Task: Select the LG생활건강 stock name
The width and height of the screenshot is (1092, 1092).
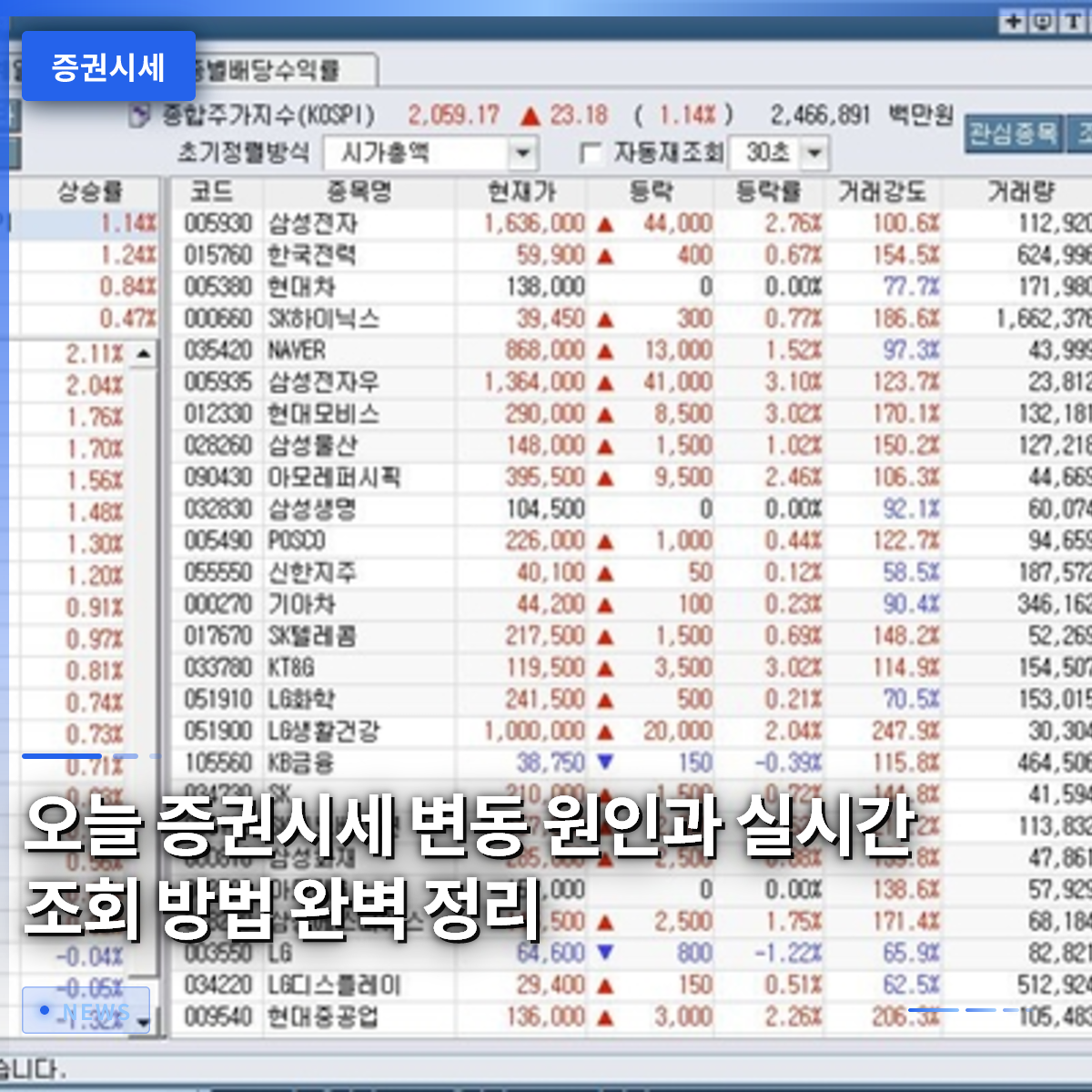Action: coord(324,731)
